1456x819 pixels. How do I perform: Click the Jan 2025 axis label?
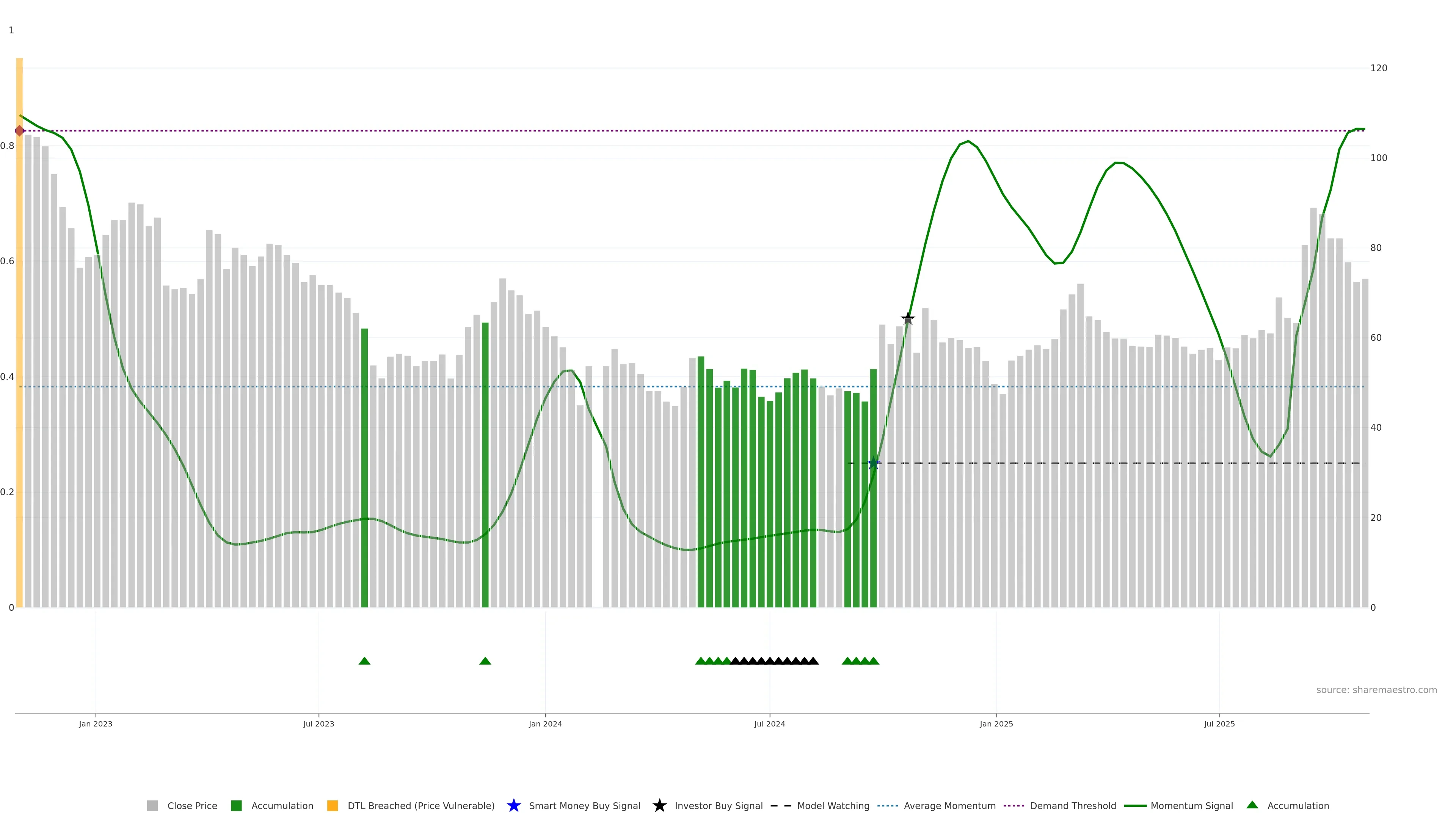click(x=996, y=723)
